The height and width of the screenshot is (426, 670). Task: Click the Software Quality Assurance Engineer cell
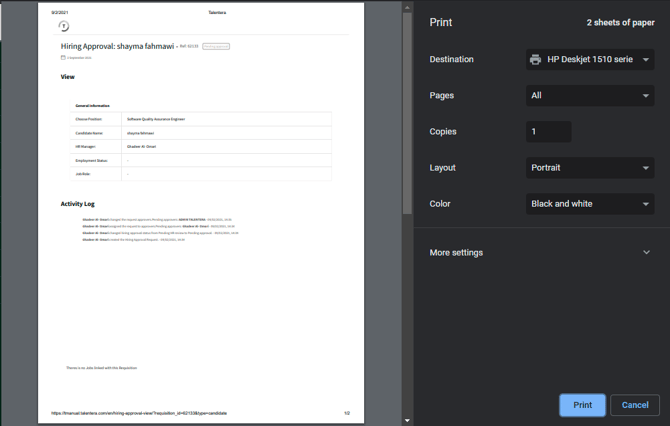156,119
